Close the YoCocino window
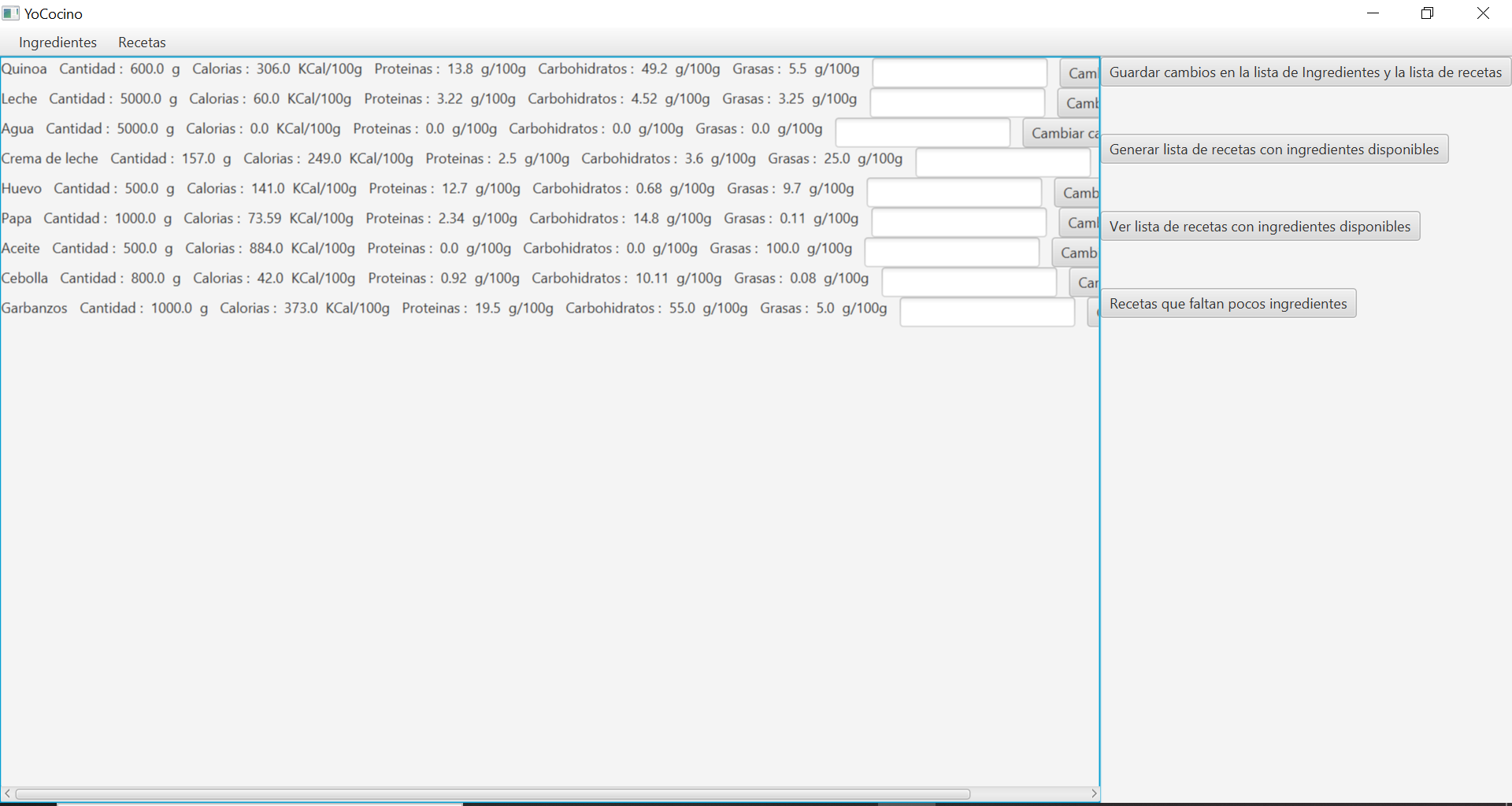This screenshot has height=806, width=1512. tap(1483, 13)
